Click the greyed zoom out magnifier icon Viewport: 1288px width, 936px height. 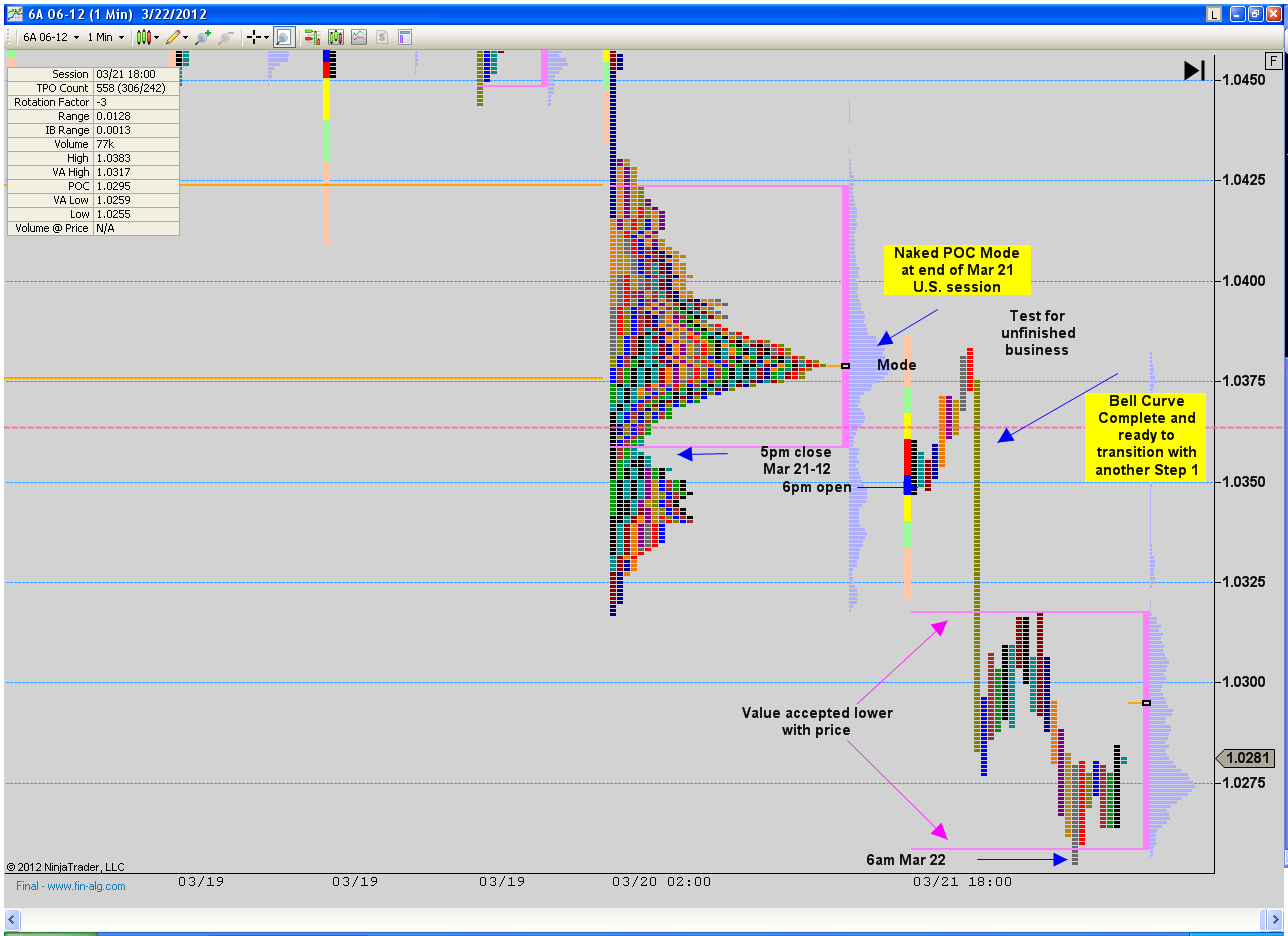click(x=226, y=37)
